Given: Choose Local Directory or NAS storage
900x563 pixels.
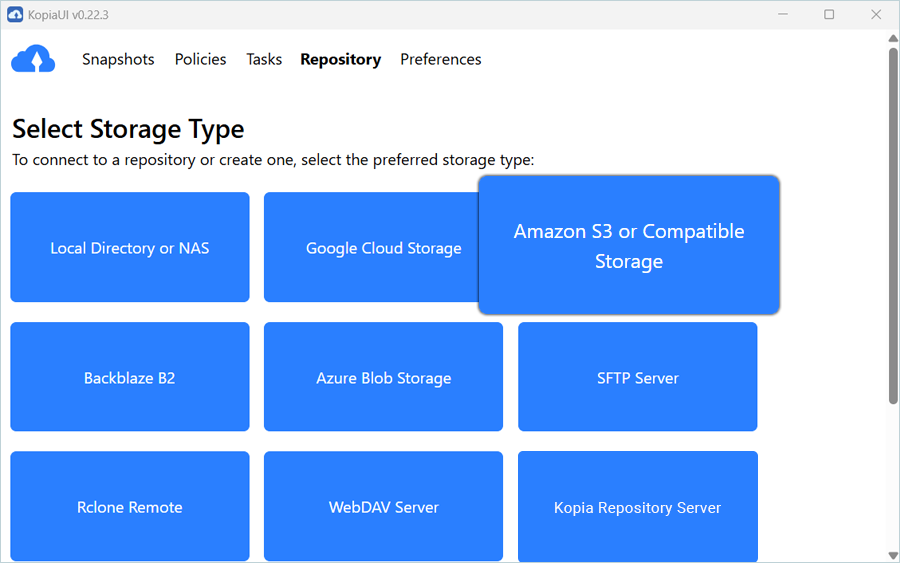Looking at the screenshot, I should 130,248.
